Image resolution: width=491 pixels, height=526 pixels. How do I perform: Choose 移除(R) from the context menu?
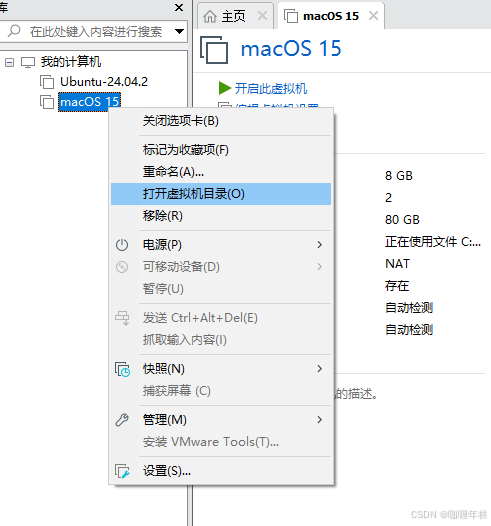221,216
